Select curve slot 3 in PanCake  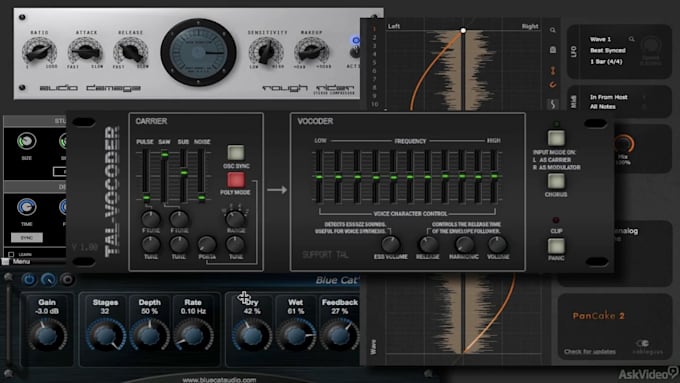click(x=374, y=46)
